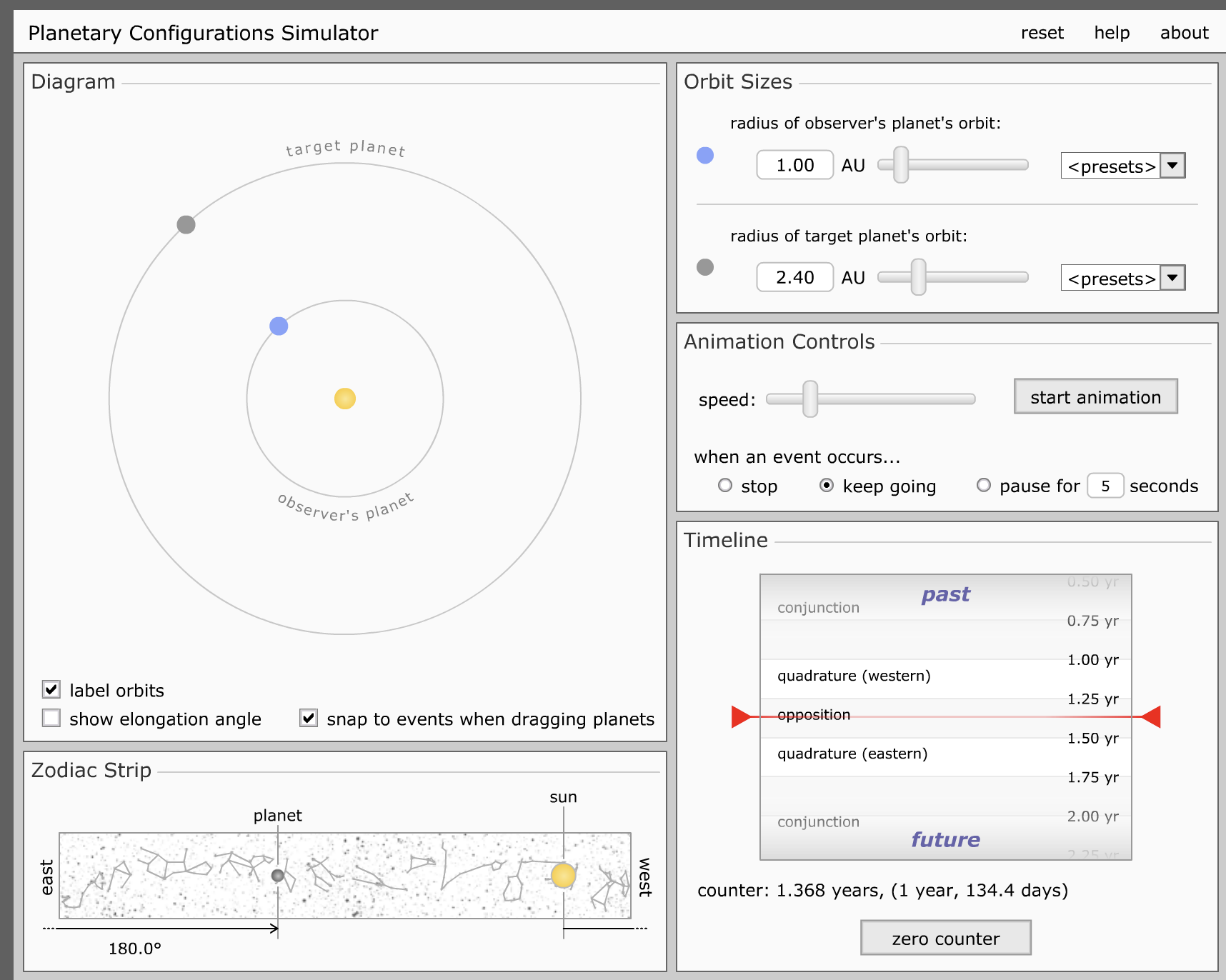The width and height of the screenshot is (1226, 980).
Task: Open the help menu item
Action: [1112, 33]
